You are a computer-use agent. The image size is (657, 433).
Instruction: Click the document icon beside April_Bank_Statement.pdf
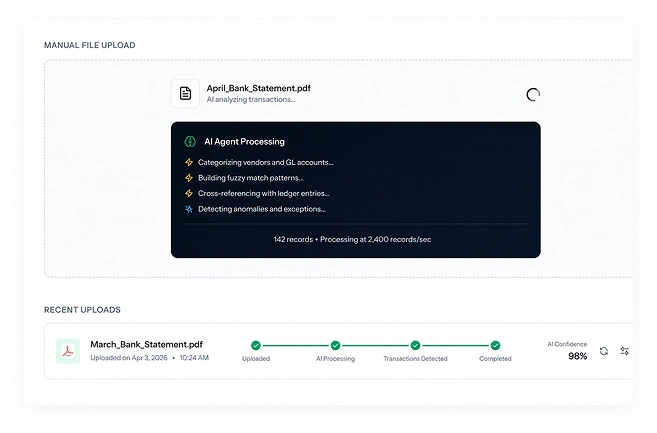(185, 93)
